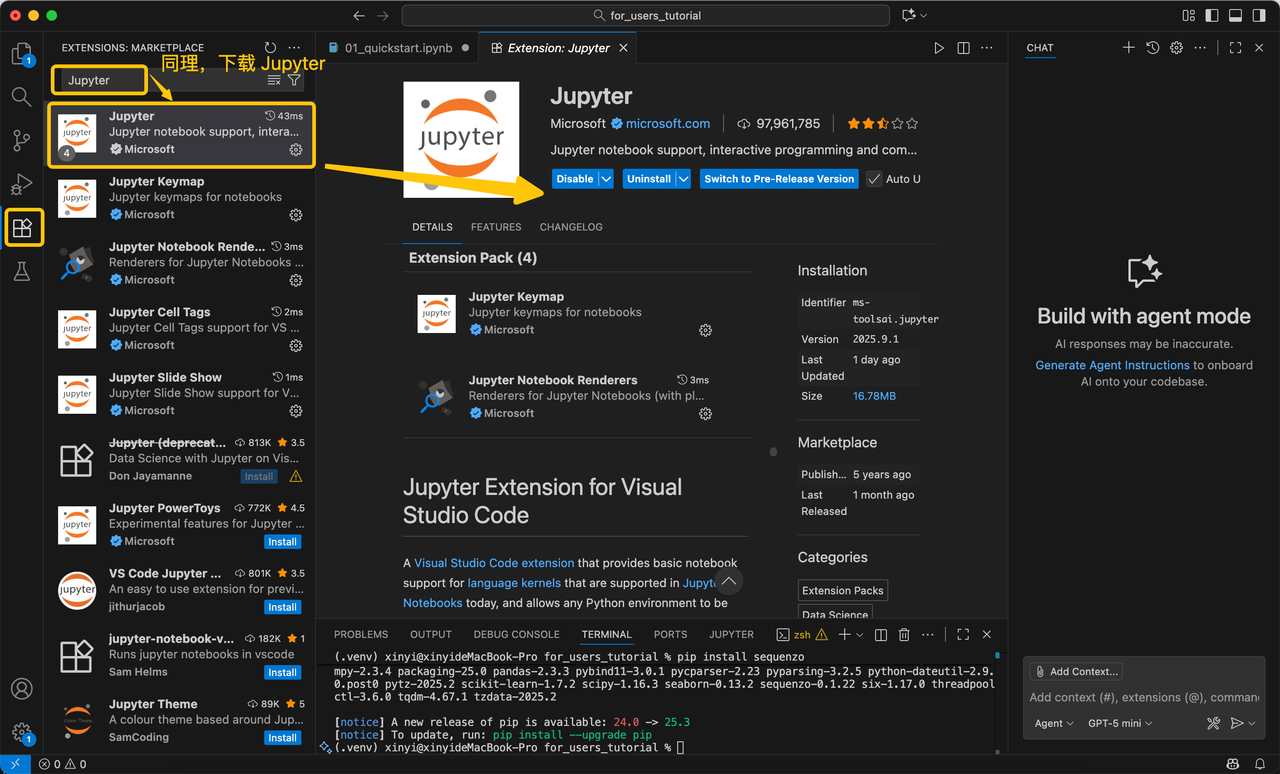Open manage gear for Jupyter Keymap extension
Image resolution: width=1280 pixels, height=774 pixels.
pyautogui.click(x=296, y=215)
